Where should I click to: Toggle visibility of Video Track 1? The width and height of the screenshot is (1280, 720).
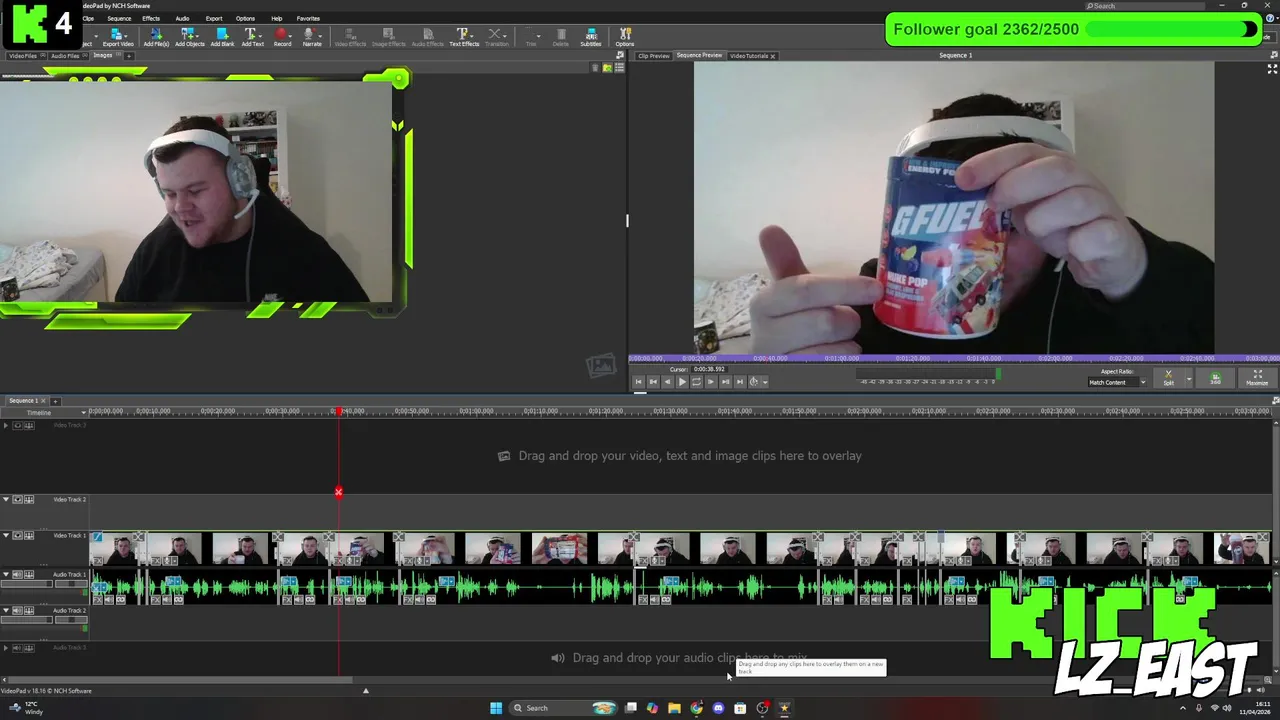tap(17, 536)
